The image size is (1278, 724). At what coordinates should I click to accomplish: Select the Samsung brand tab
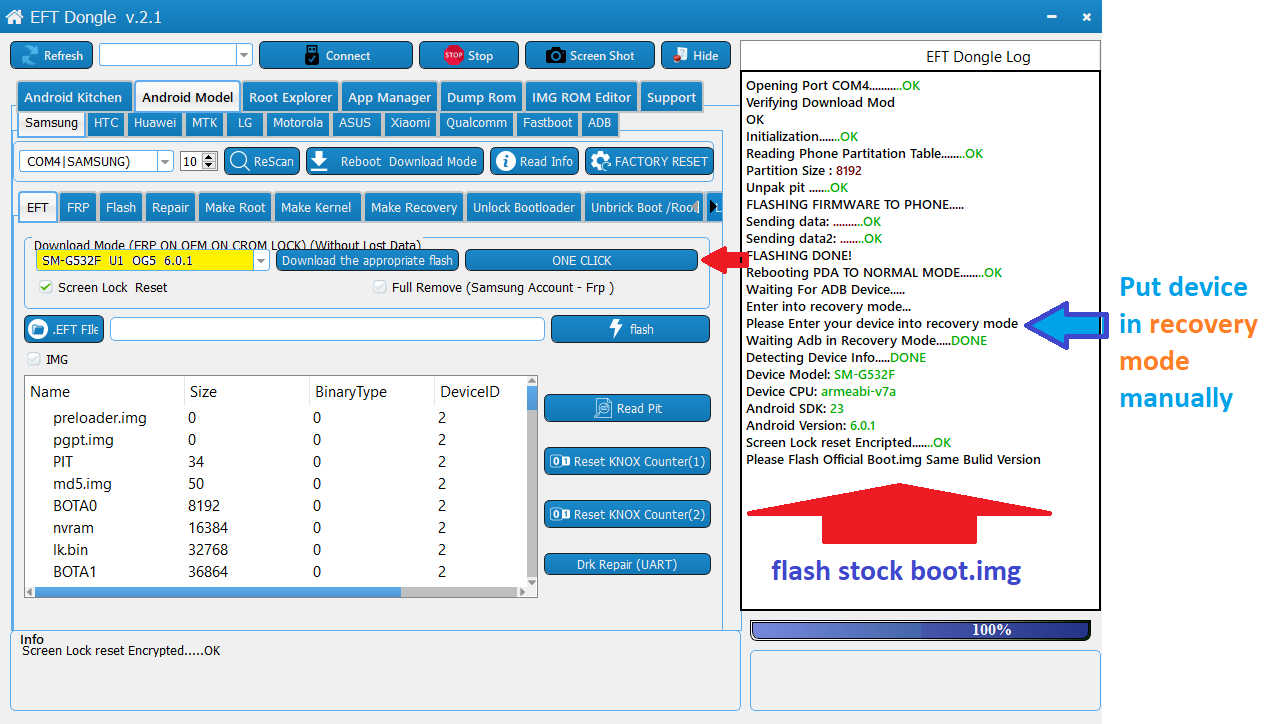click(x=51, y=123)
